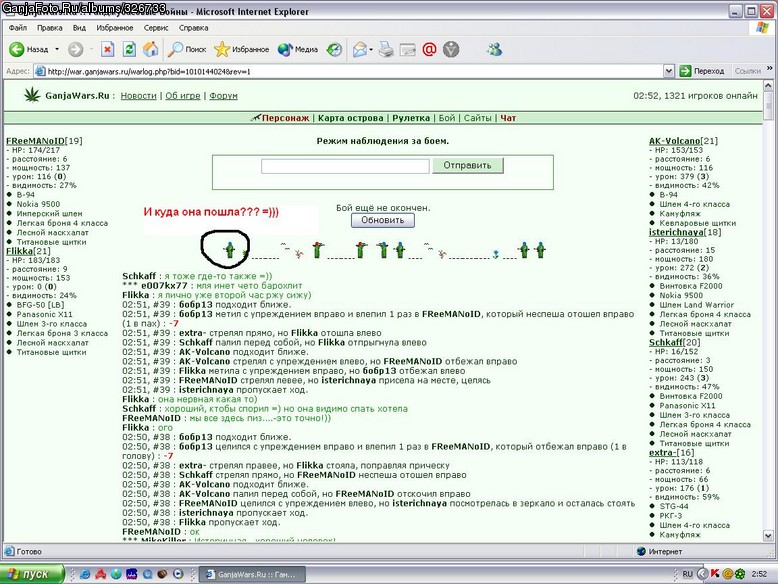Open extra- player profile link
778x584 pixels.
(662, 453)
